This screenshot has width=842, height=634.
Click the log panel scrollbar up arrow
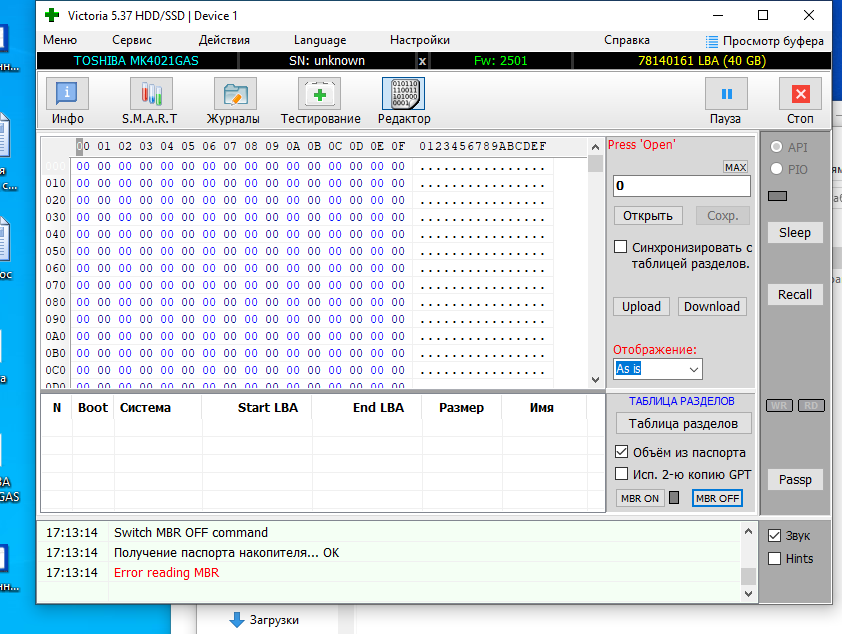coord(749,531)
